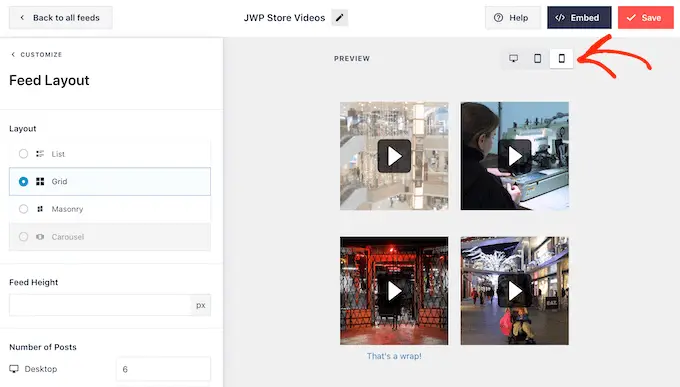Go back to the Customize menu

tap(36, 55)
